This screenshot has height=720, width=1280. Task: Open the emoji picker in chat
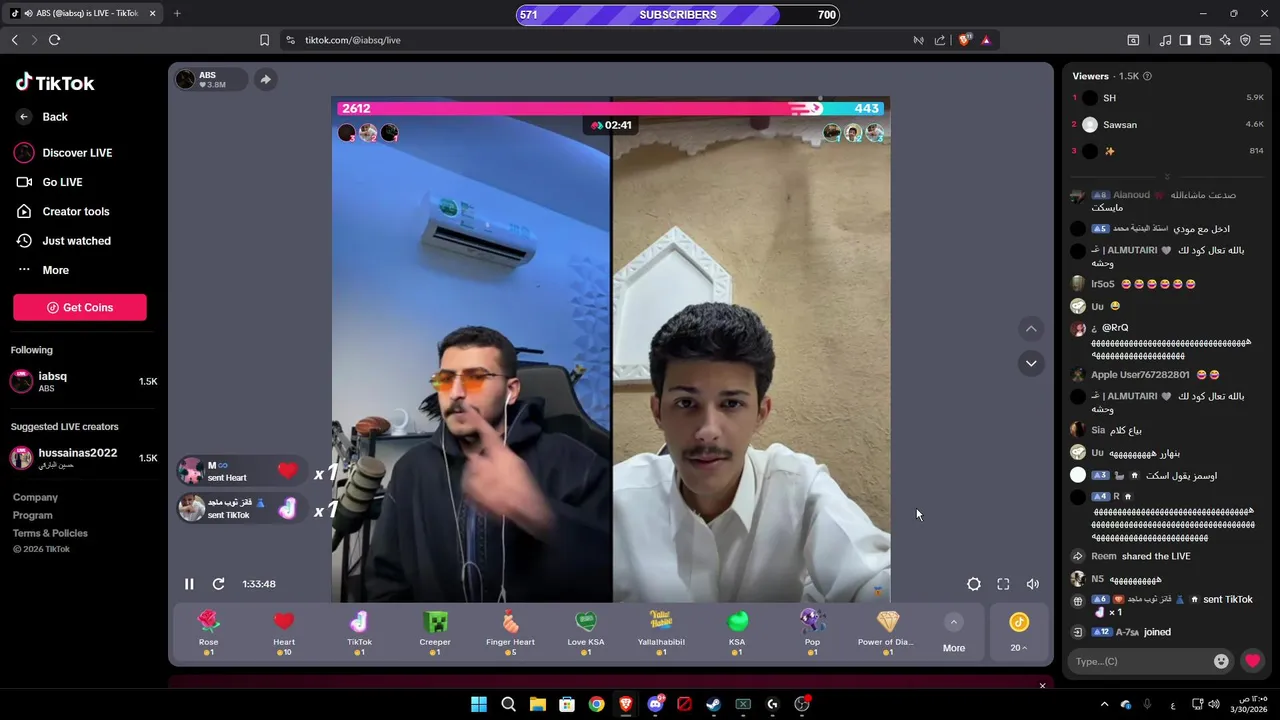click(x=1221, y=661)
